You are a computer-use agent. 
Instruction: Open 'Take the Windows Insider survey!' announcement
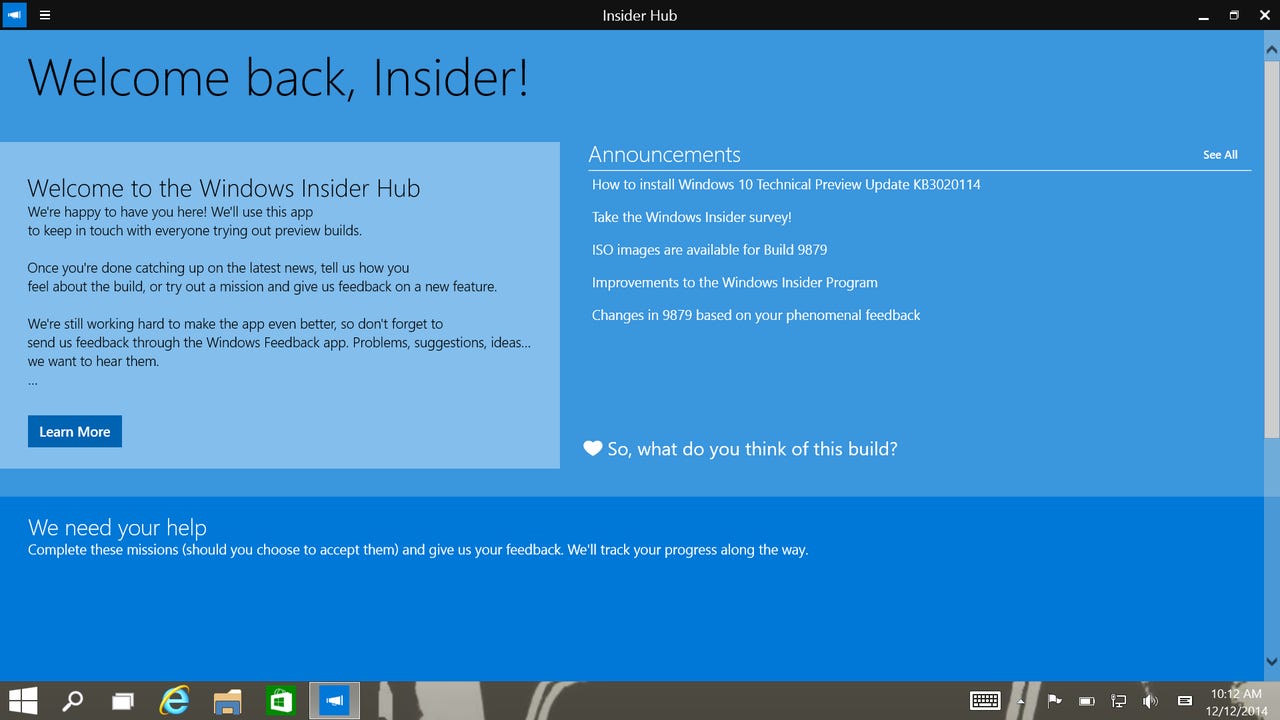[x=690, y=217]
